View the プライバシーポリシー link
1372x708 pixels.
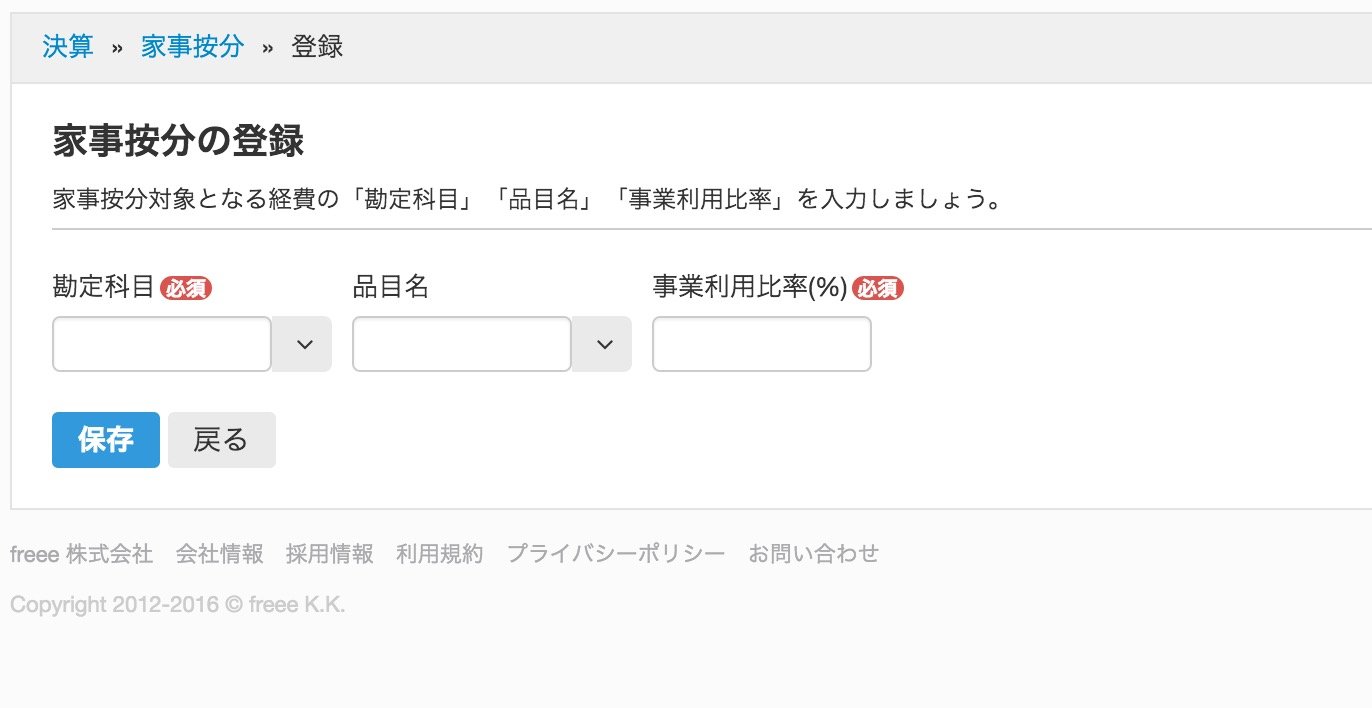pos(616,554)
